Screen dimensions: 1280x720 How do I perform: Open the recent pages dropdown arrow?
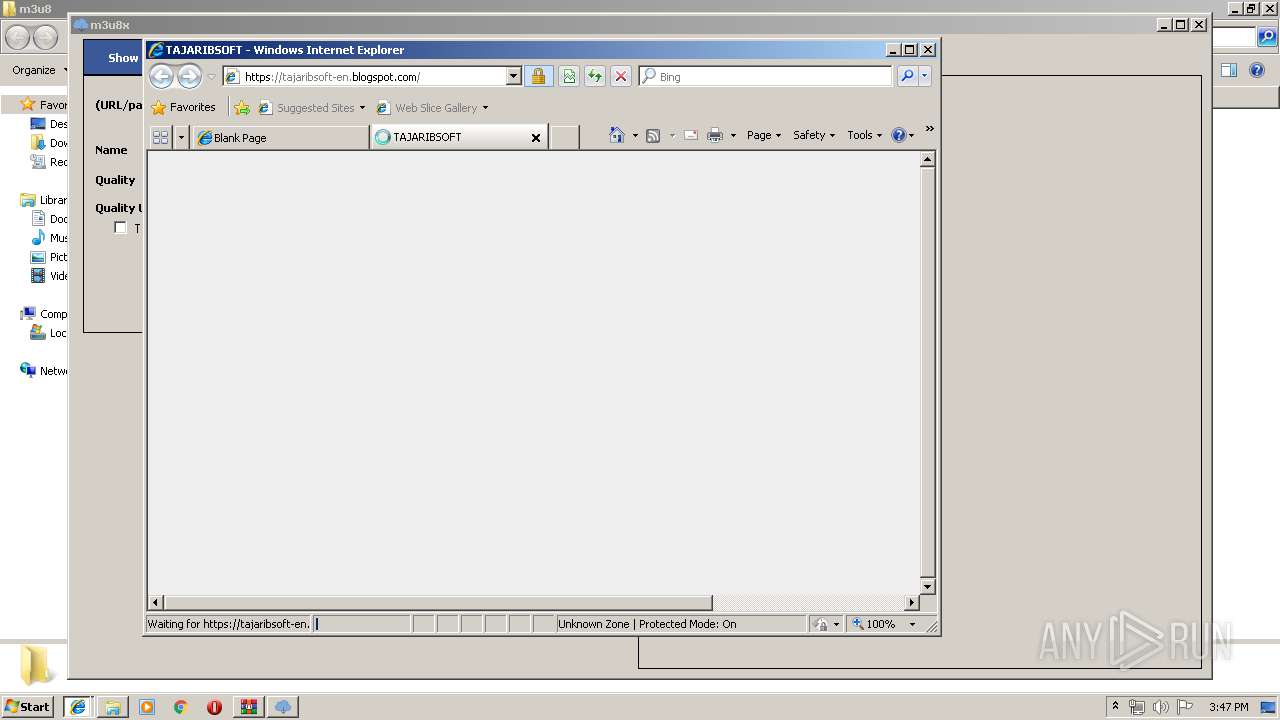tap(211, 77)
